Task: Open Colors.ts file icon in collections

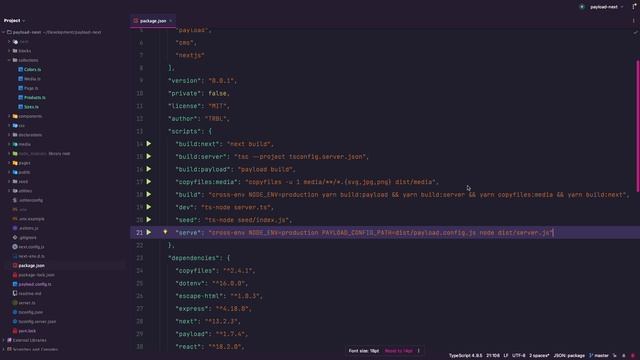Action: pyautogui.click(x=20, y=69)
